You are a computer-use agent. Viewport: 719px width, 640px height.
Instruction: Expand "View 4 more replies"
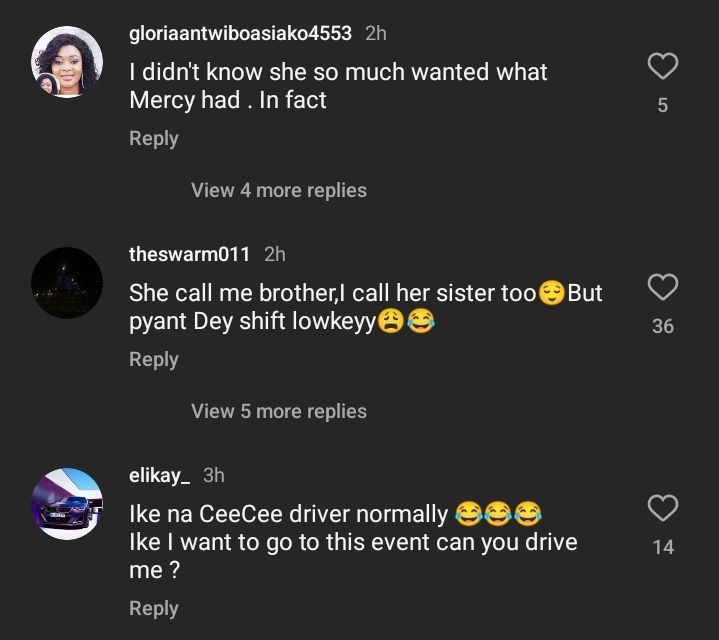tap(279, 190)
